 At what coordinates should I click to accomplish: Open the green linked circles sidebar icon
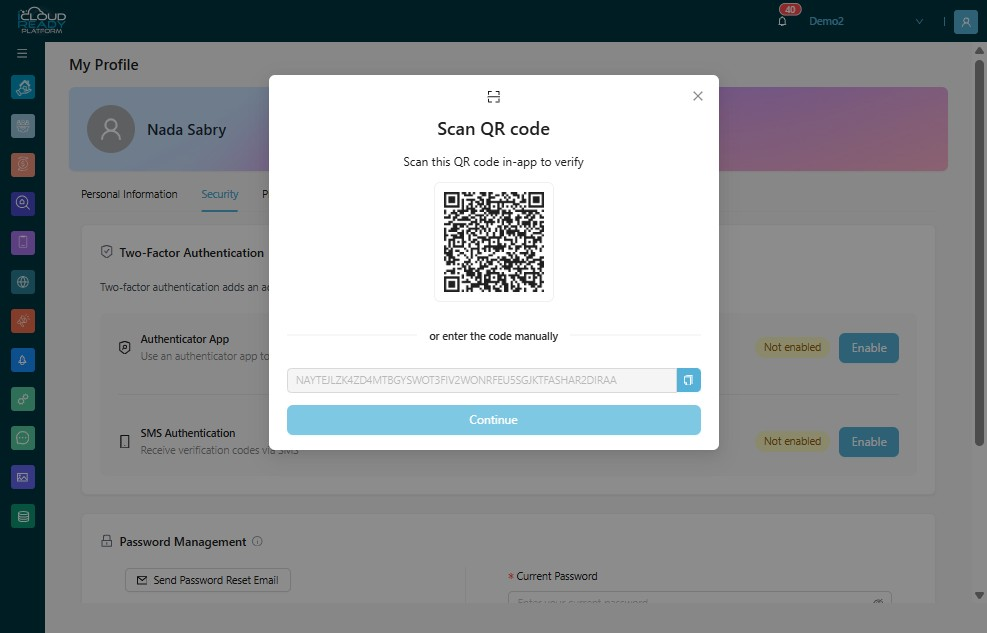[x=23, y=399]
